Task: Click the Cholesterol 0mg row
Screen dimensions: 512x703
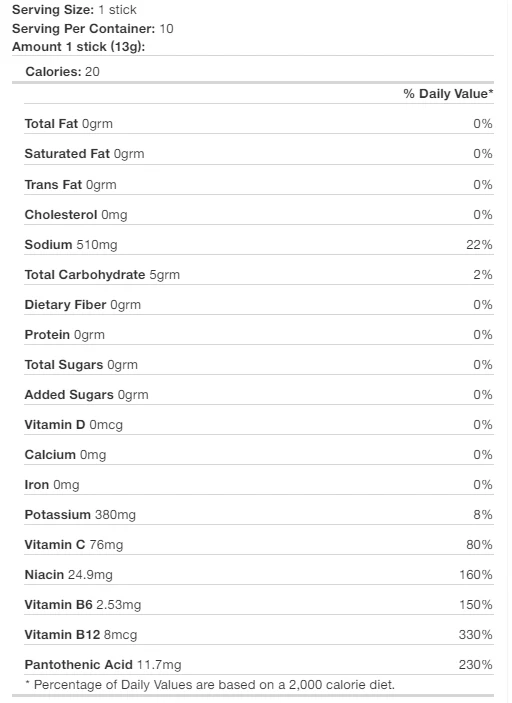Action: [x=259, y=214]
